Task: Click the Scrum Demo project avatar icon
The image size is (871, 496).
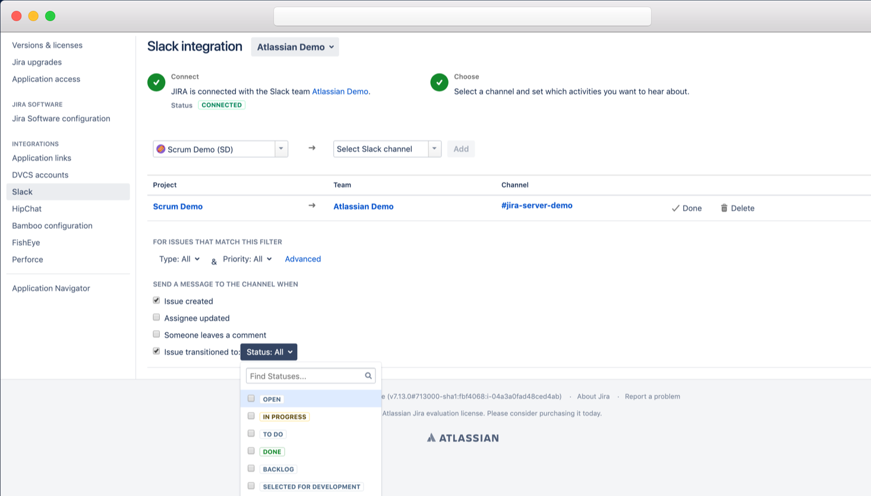Action: [x=161, y=149]
